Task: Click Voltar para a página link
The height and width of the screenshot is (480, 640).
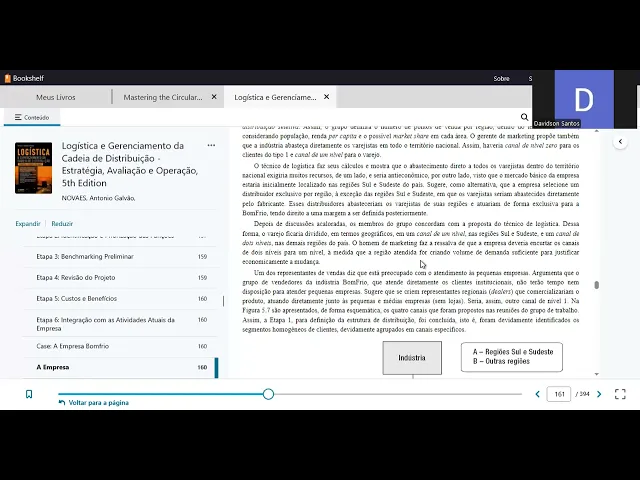Action: [93, 403]
